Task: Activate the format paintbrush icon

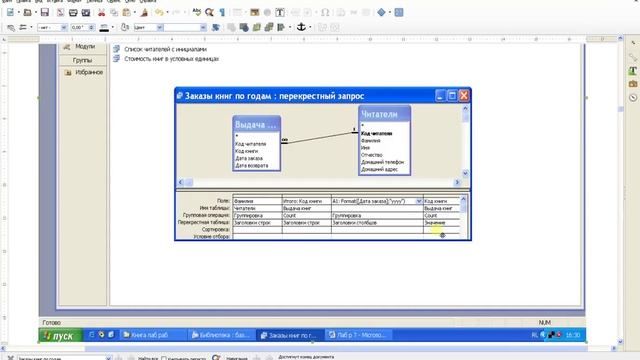Action: tap(144, 13)
